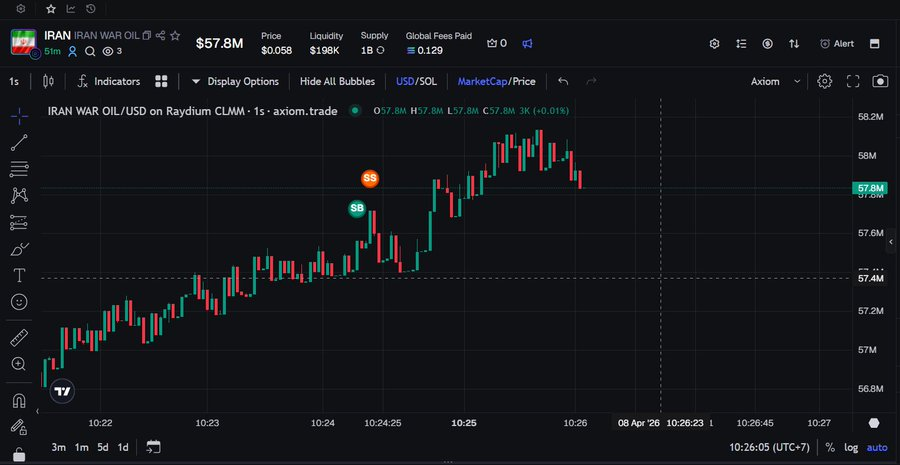Switch MarketCap/Price display toggle
Screen dimensions: 900x465
[x=496, y=82]
